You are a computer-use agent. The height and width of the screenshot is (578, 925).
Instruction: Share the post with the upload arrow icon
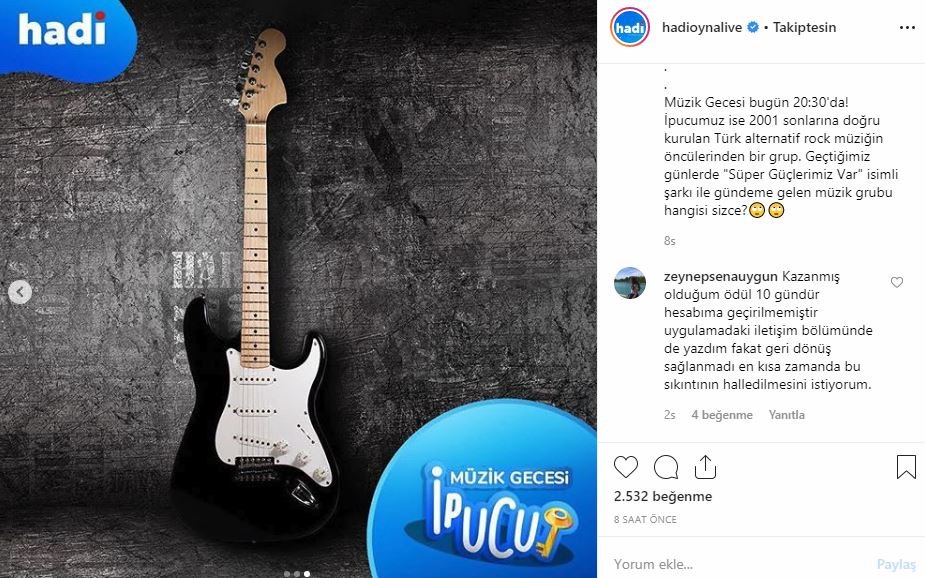pos(705,467)
